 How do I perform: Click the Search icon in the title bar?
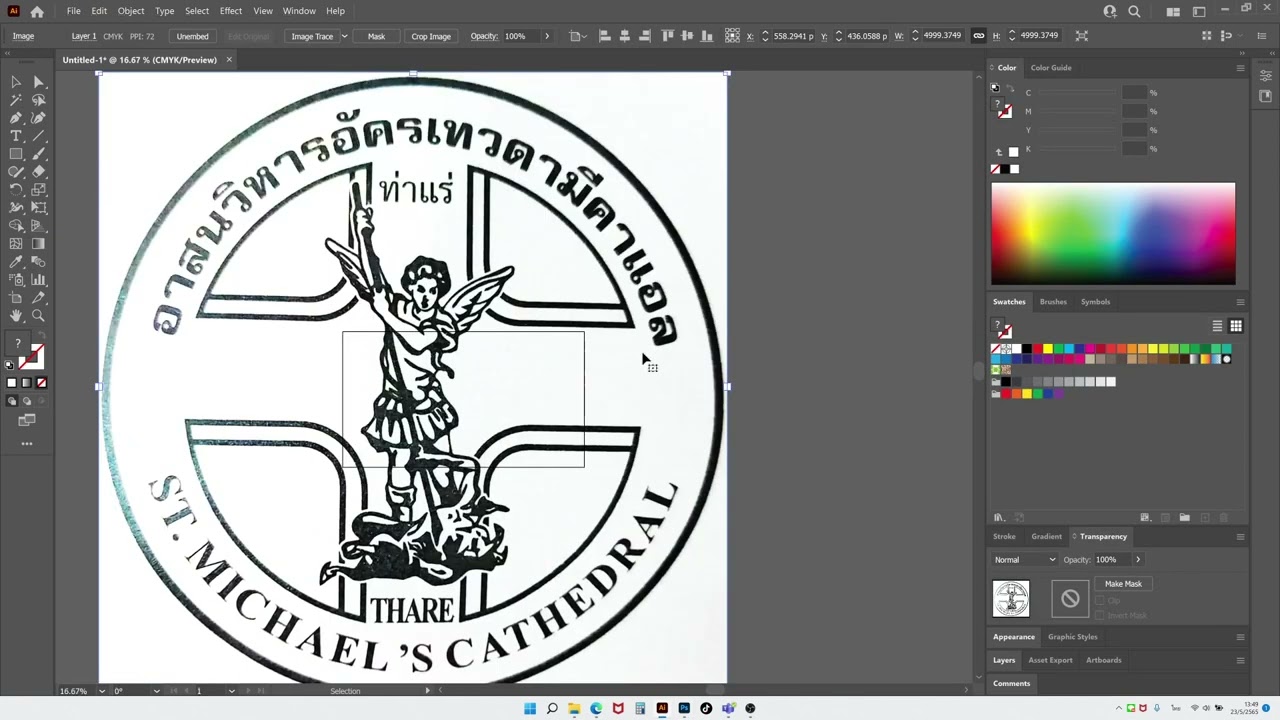tap(1134, 11)
